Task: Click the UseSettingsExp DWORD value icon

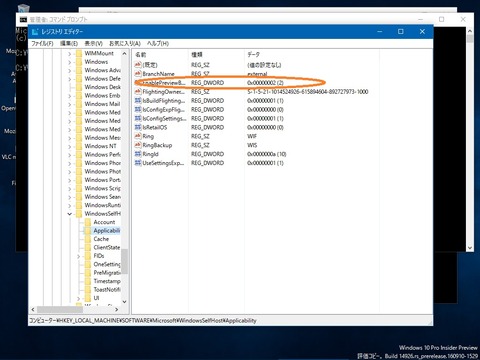Action: (138, 163)
